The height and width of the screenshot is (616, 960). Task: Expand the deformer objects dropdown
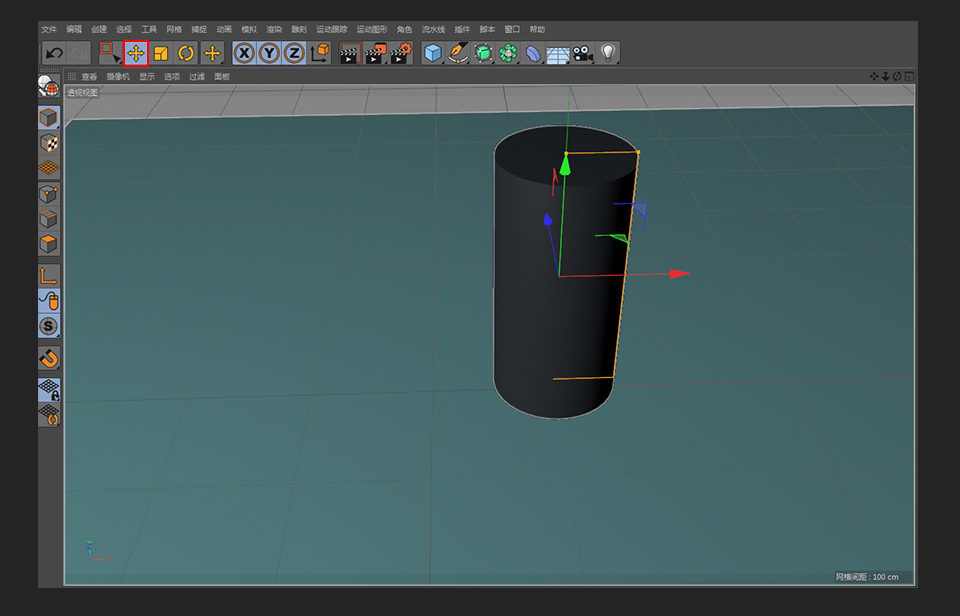pyautogui.click(x=532, y=54)
